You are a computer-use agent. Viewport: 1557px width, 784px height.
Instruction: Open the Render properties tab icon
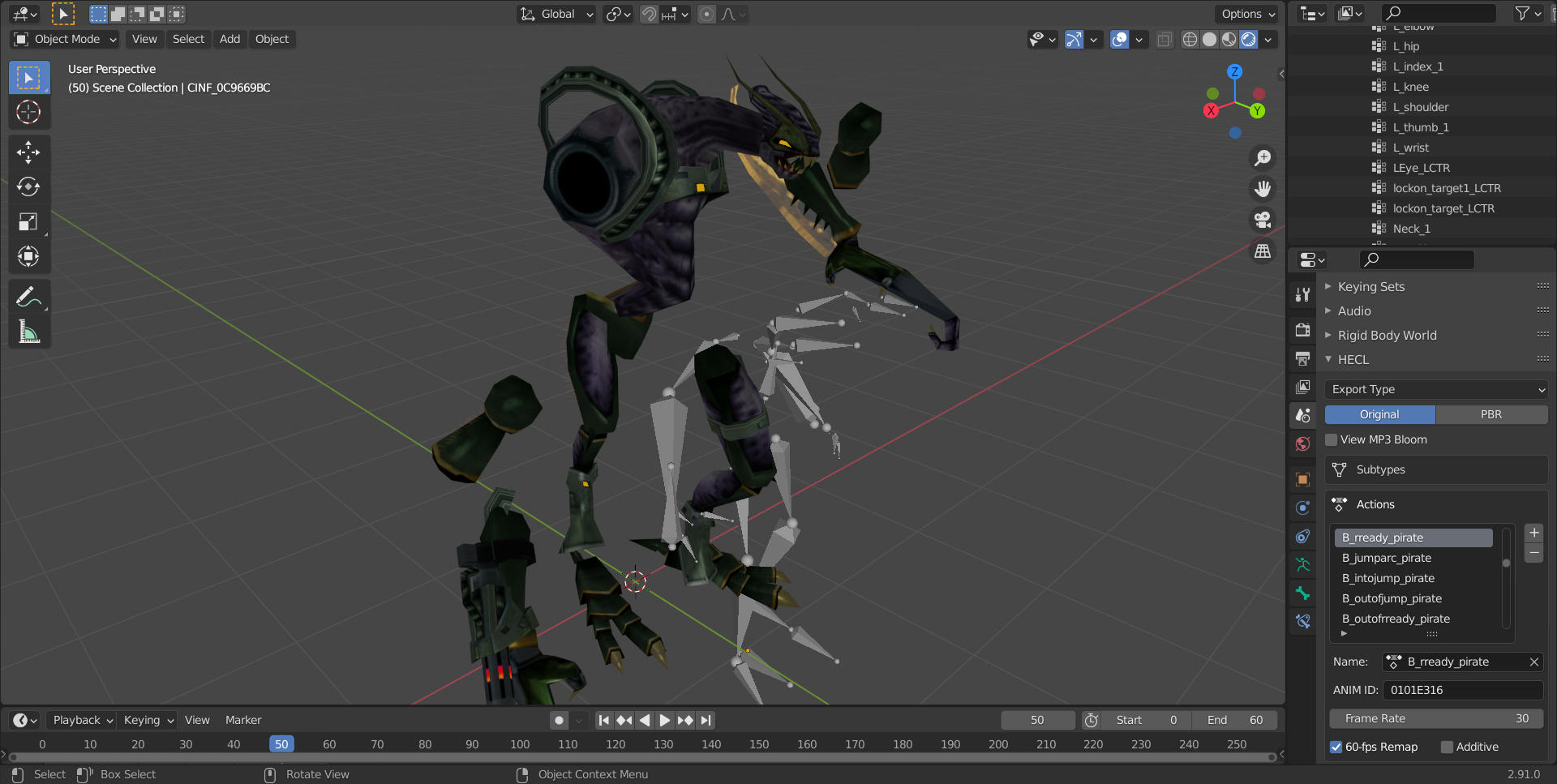click(1303, 329)
